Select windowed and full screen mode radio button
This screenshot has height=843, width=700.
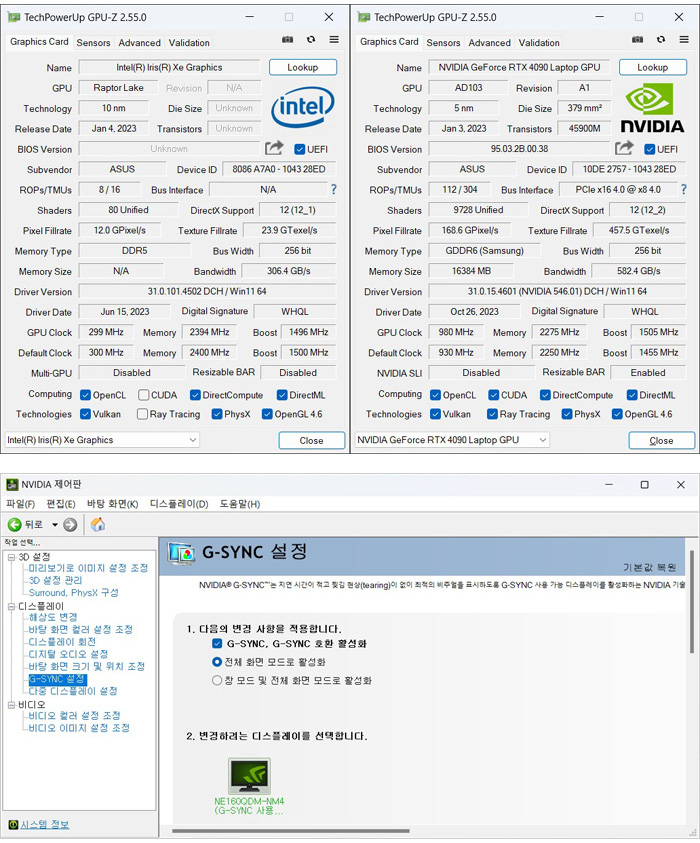217,681
